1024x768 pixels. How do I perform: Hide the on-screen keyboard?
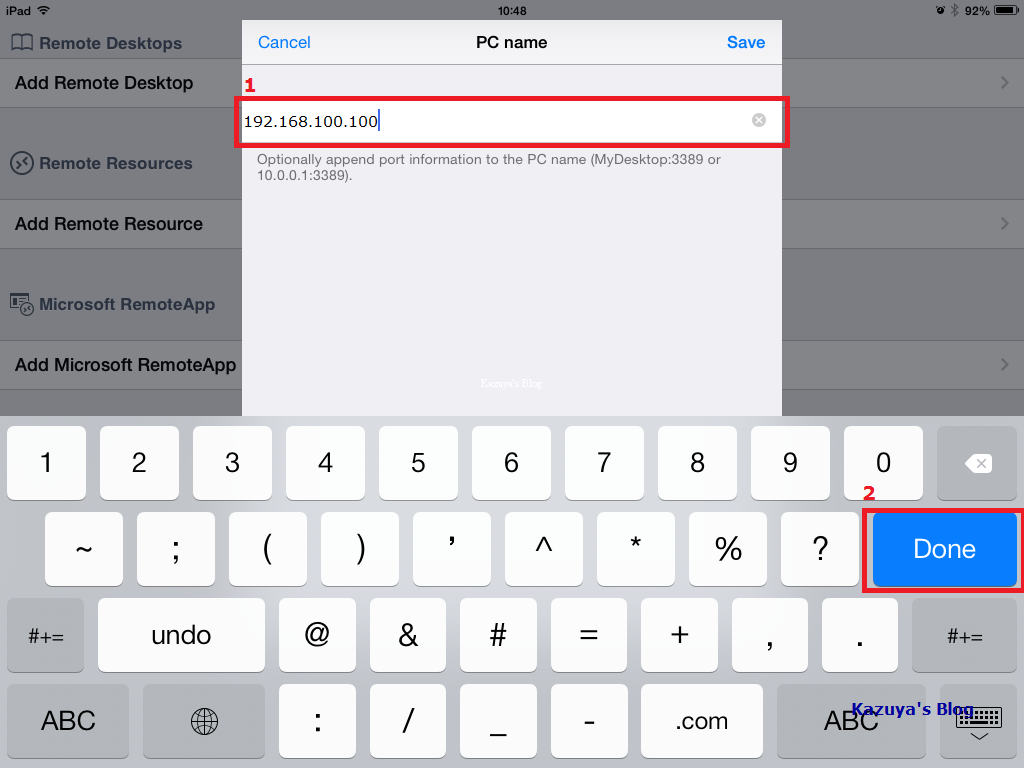coord(978,721)
